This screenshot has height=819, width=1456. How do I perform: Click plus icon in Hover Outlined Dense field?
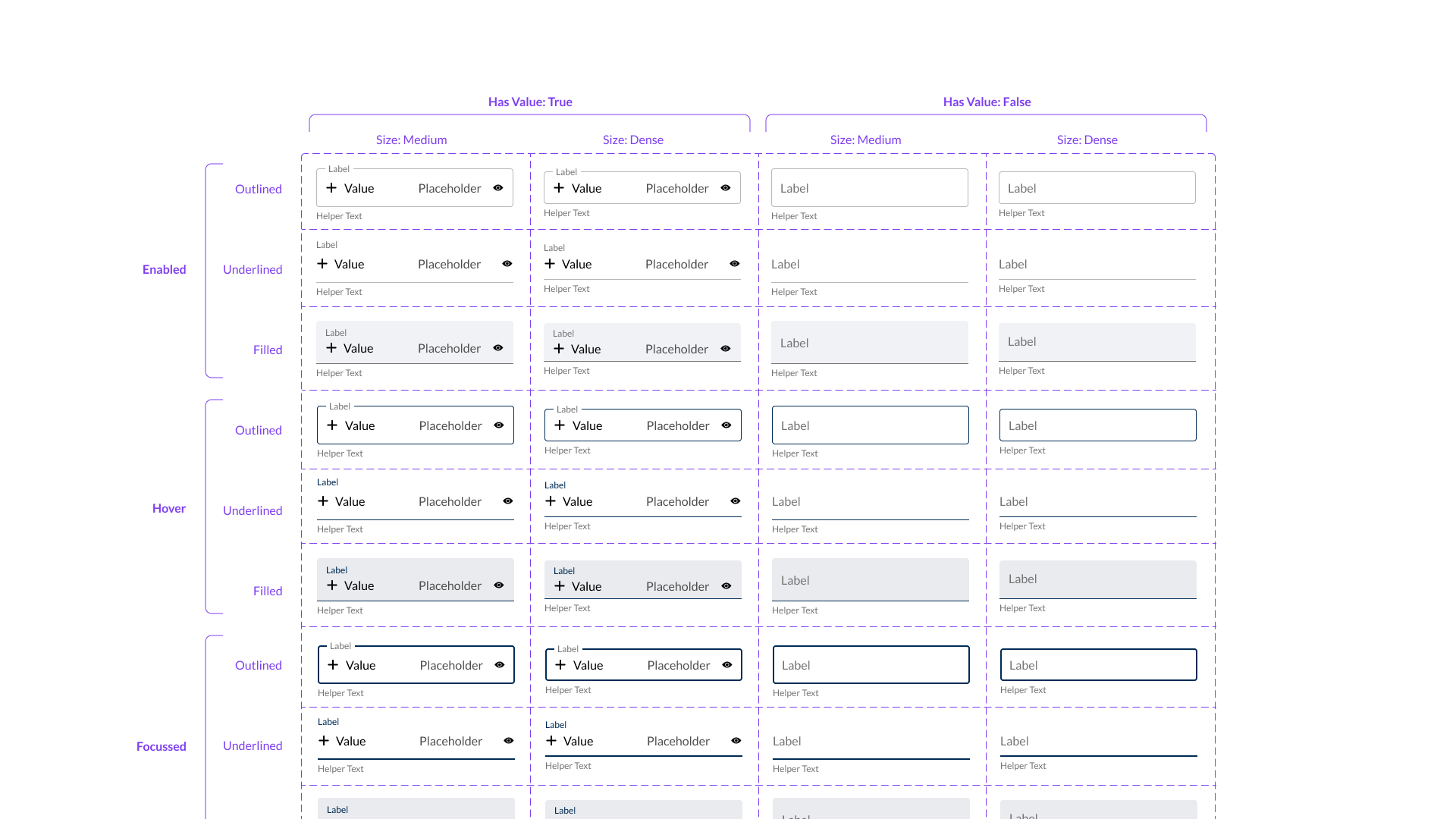tap(560, 425)
